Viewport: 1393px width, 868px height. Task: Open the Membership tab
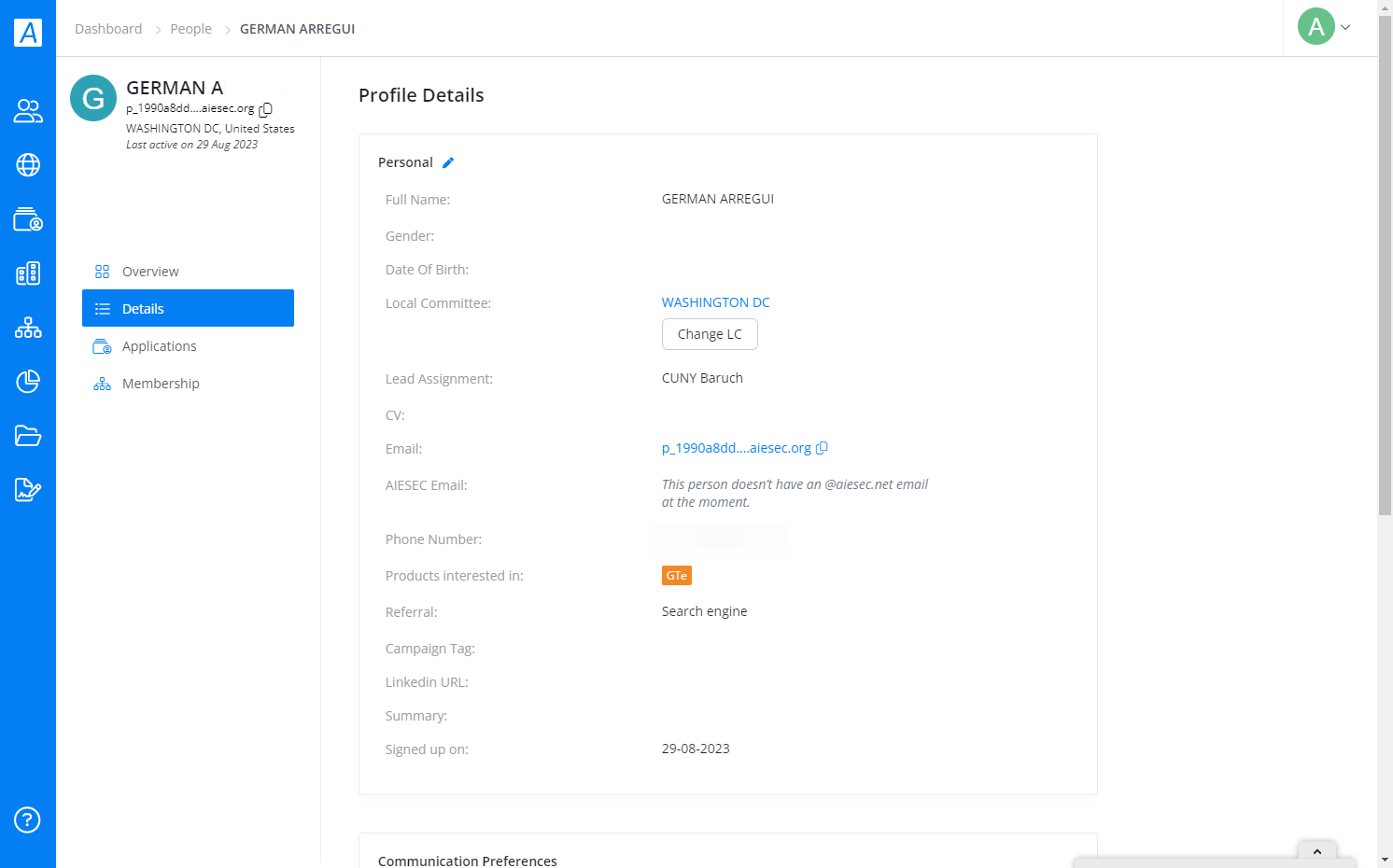(188, 384)
